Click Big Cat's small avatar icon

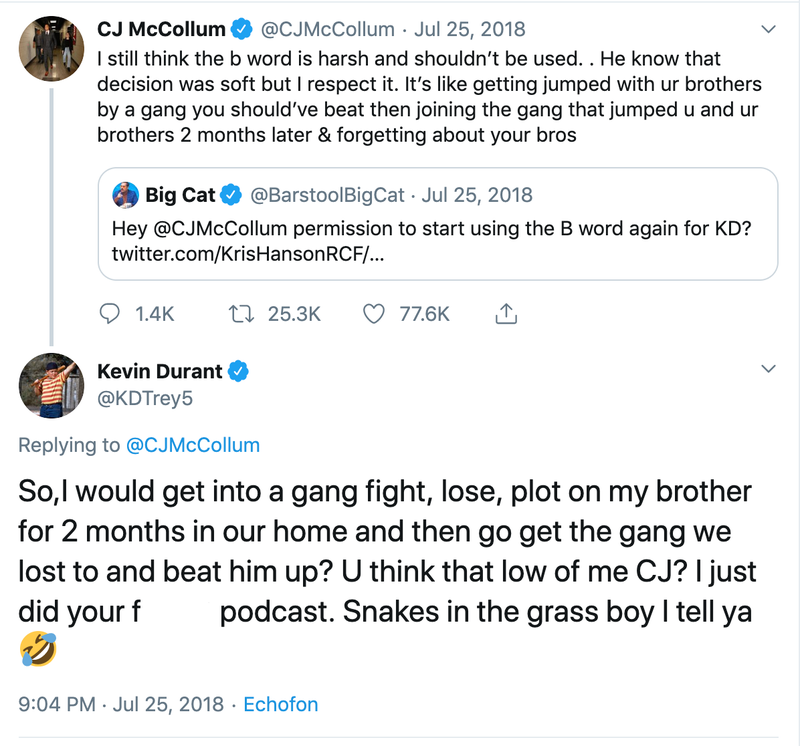(x=125, y=194)
